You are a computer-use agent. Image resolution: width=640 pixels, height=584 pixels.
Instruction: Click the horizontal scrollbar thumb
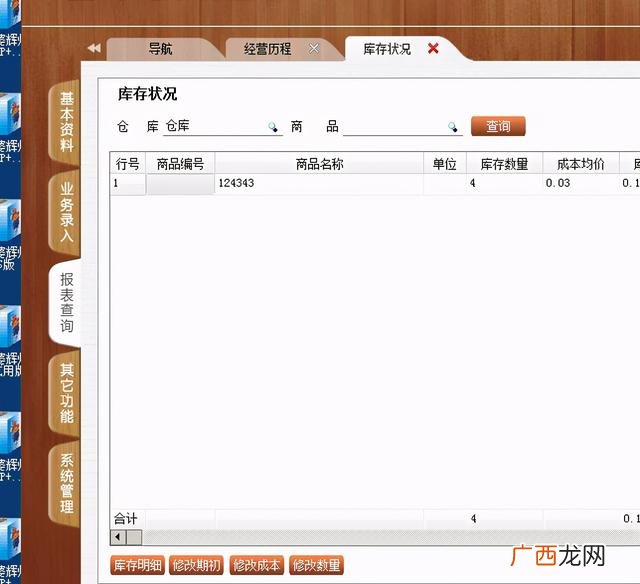pos(134,537)
